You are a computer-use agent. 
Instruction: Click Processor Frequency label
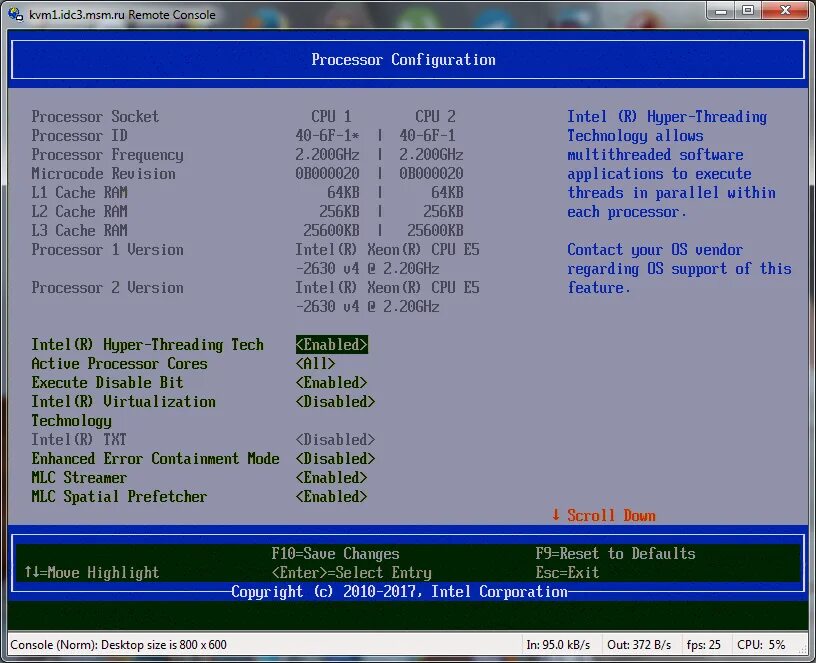click(107, 155)
